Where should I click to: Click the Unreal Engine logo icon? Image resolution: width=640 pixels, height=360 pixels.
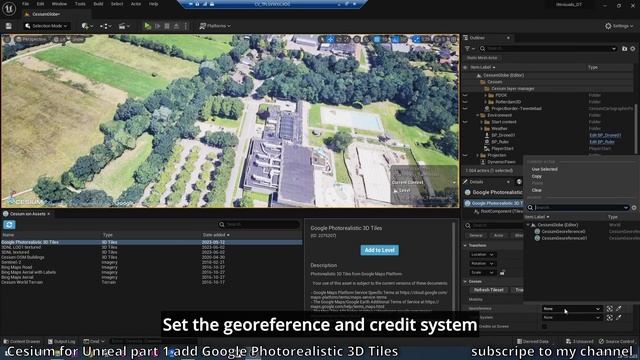(x=9, y=9)
